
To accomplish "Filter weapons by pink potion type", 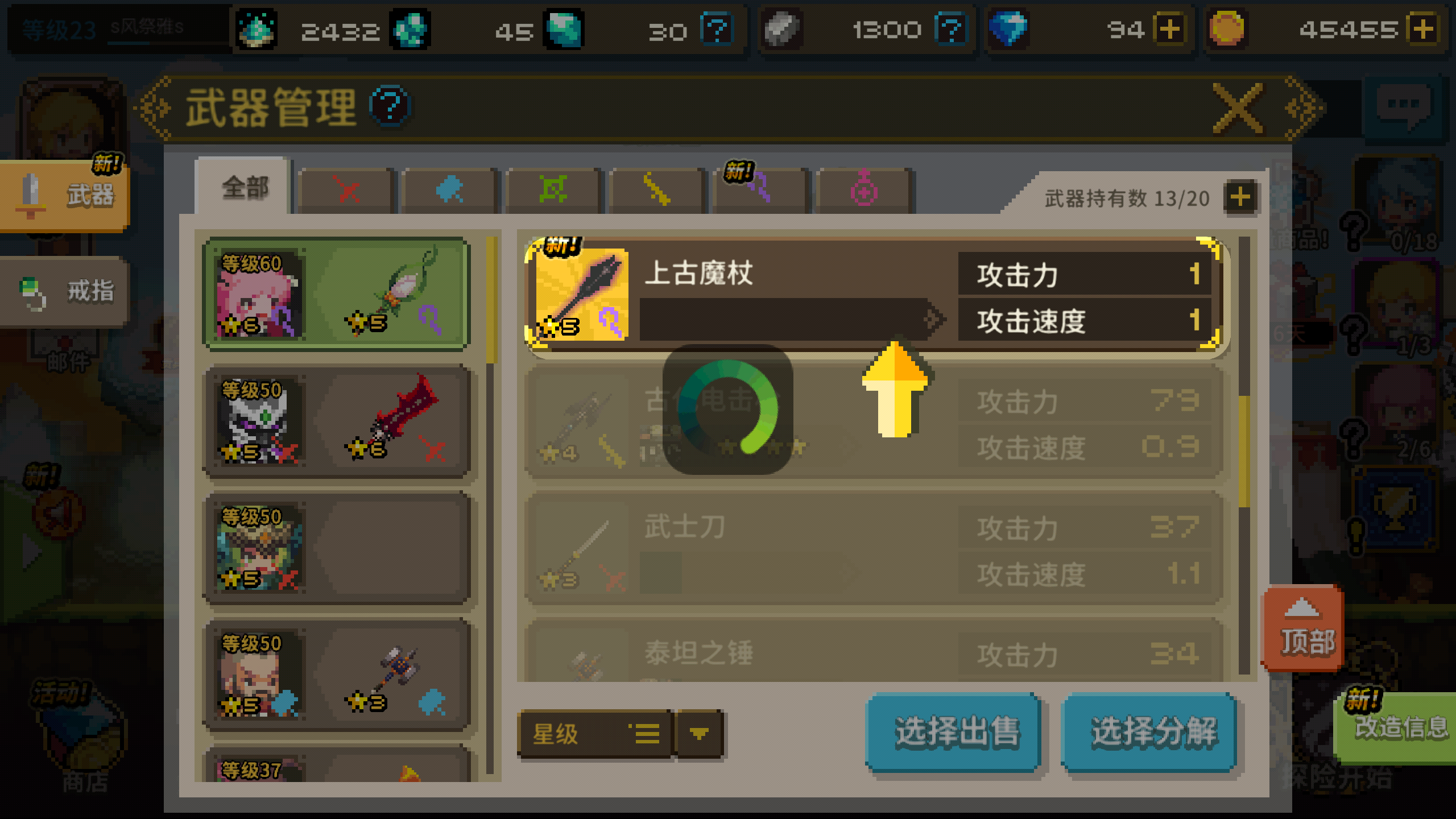I will 864,191.
